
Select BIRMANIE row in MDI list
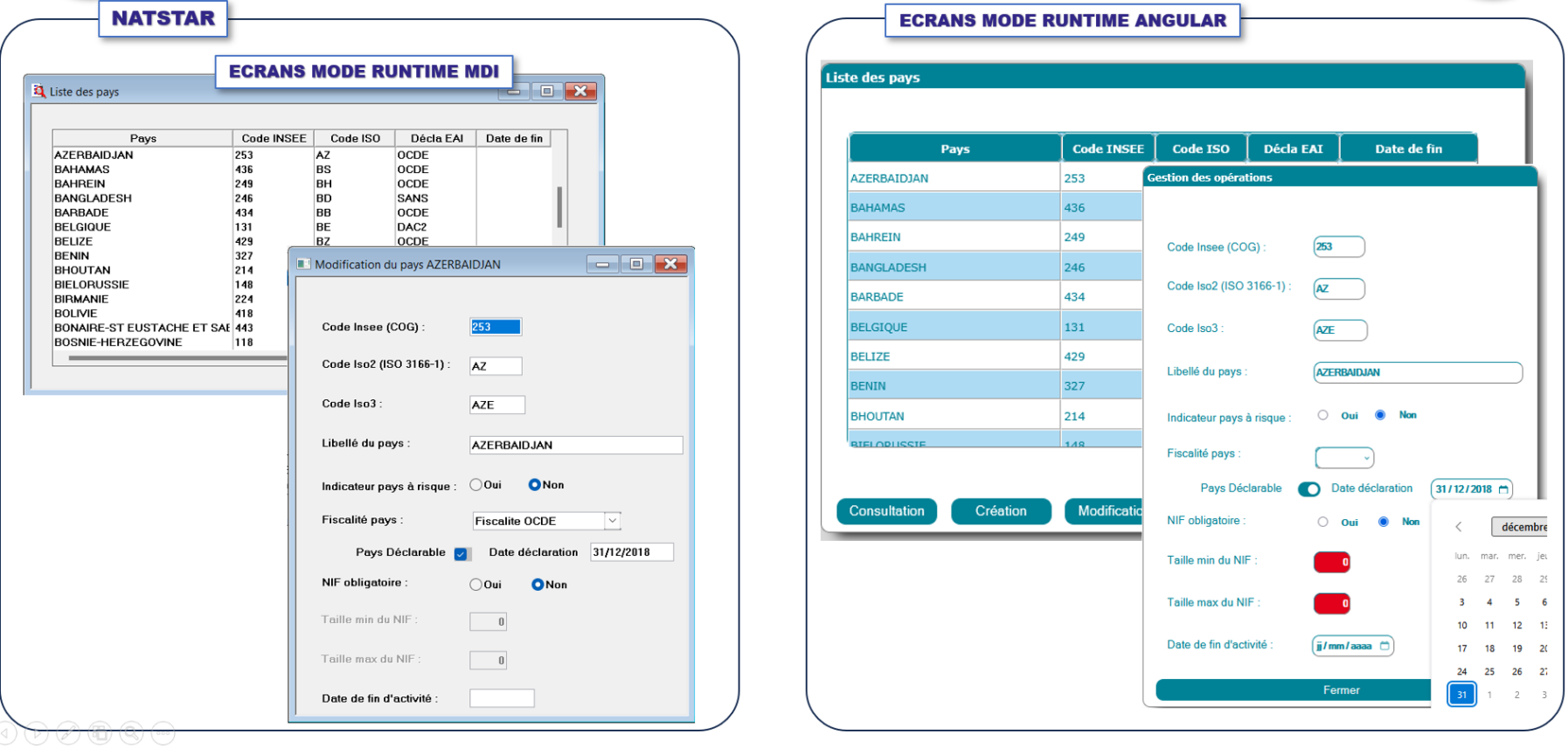[170, 299]
